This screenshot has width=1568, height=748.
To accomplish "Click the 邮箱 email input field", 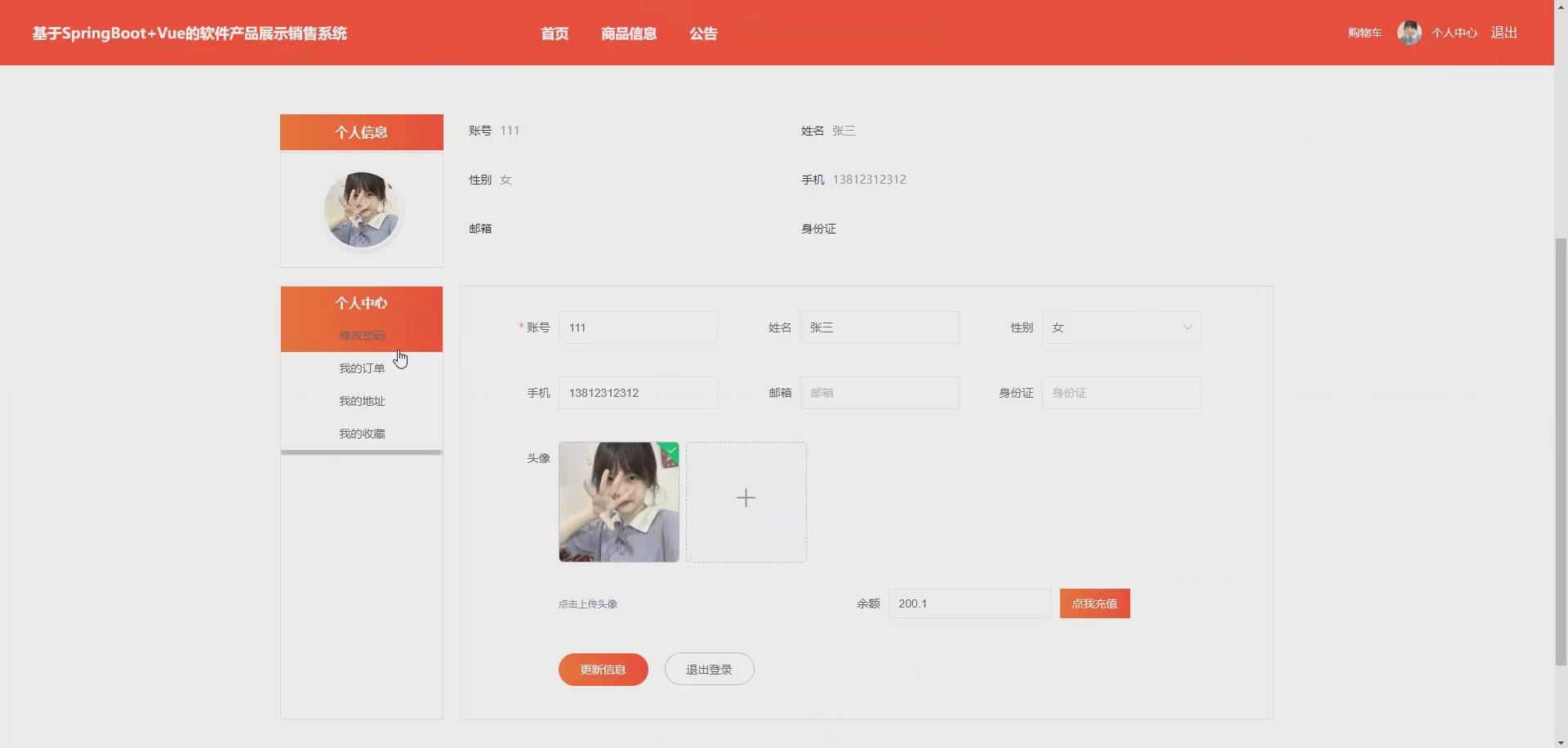I will click(880, 393).
